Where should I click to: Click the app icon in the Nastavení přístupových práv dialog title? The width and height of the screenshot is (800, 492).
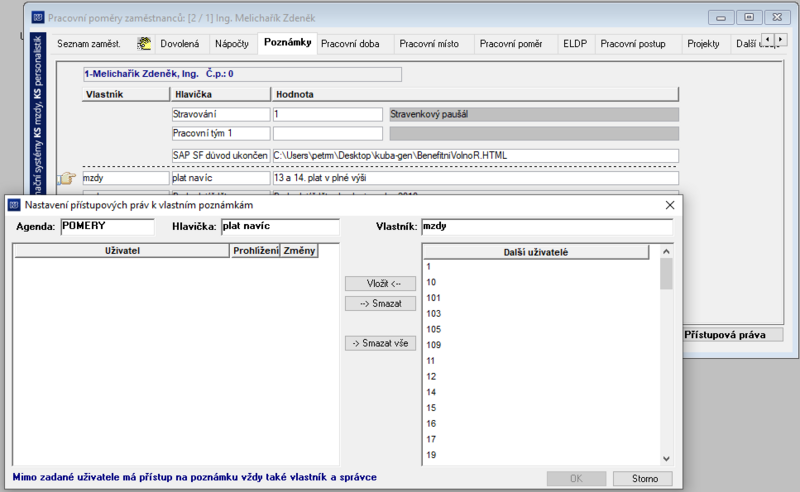pos(14,205)
